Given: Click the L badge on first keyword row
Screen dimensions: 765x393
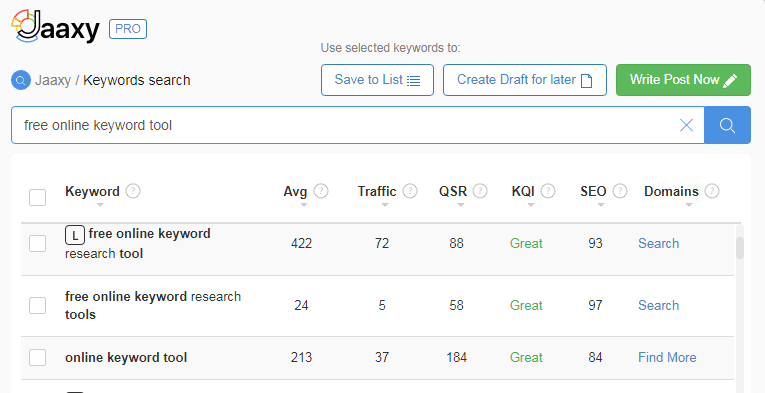Looking at the screenshot, I should click(75, 236).
